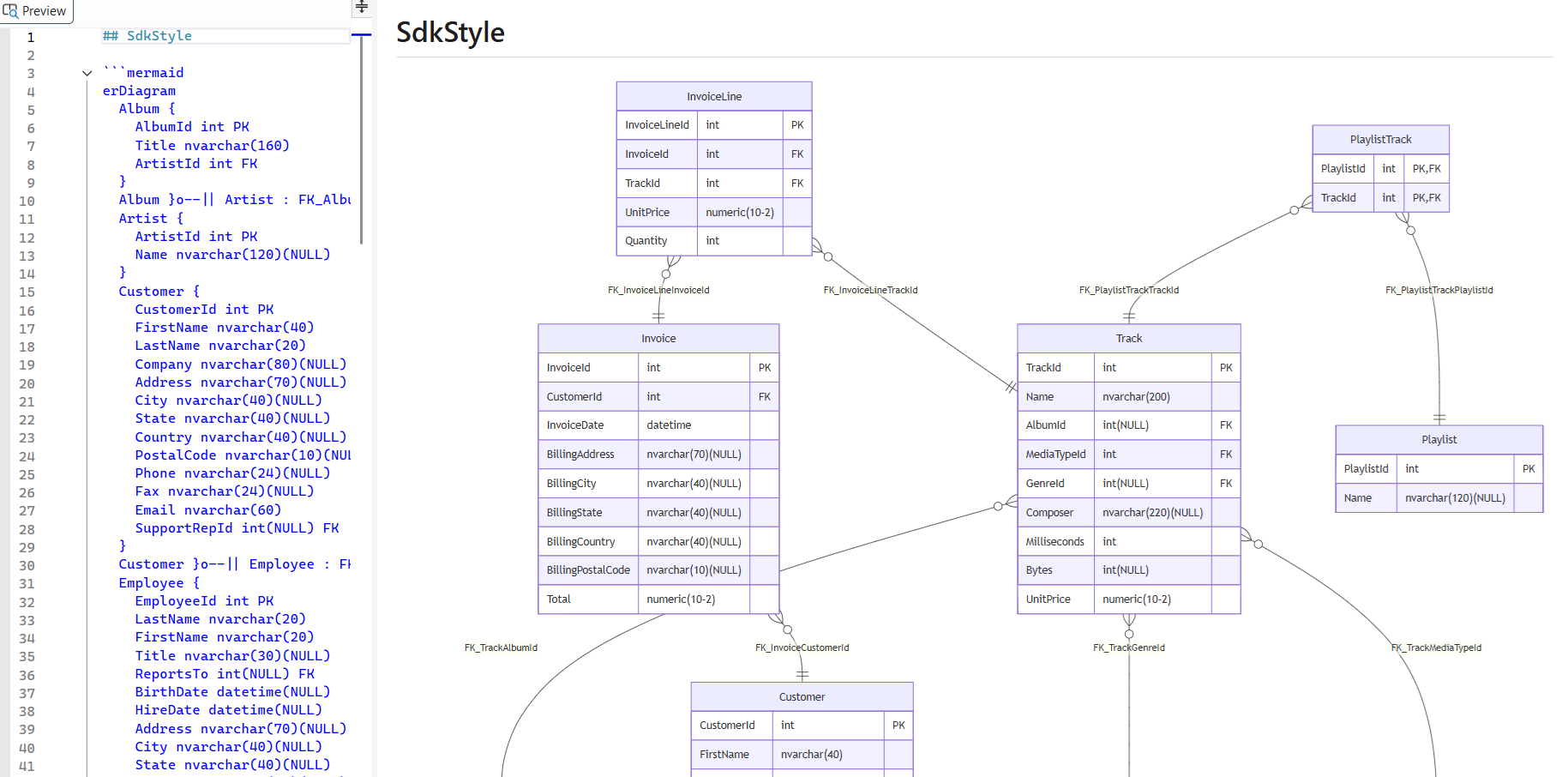Screen dimensions: 1568x777
Task: Click Name row in Playlist table
Action: point(1439,498)
